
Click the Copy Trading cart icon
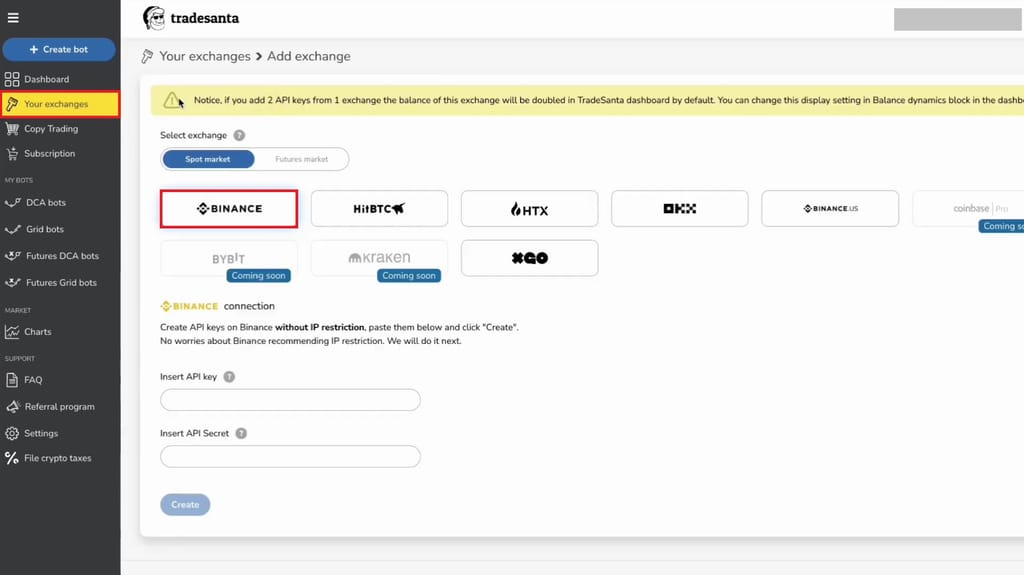click(12, 129)
